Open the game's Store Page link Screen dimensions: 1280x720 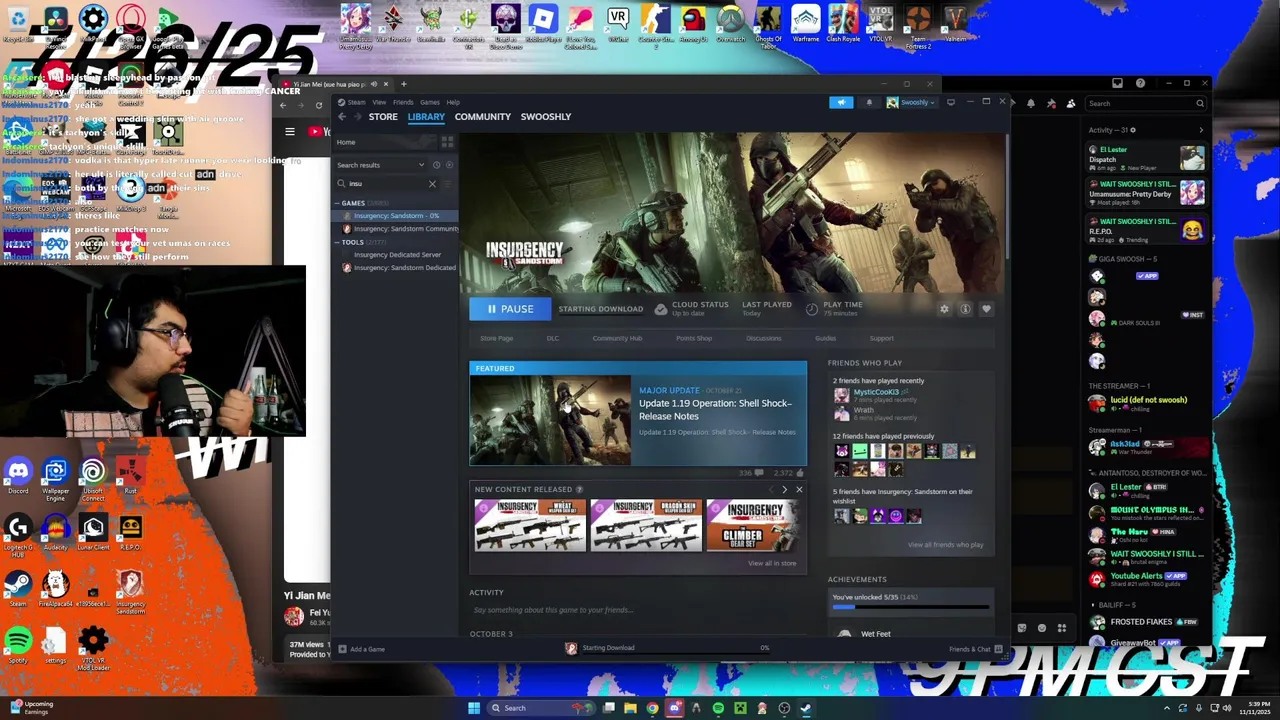point(496,338)
